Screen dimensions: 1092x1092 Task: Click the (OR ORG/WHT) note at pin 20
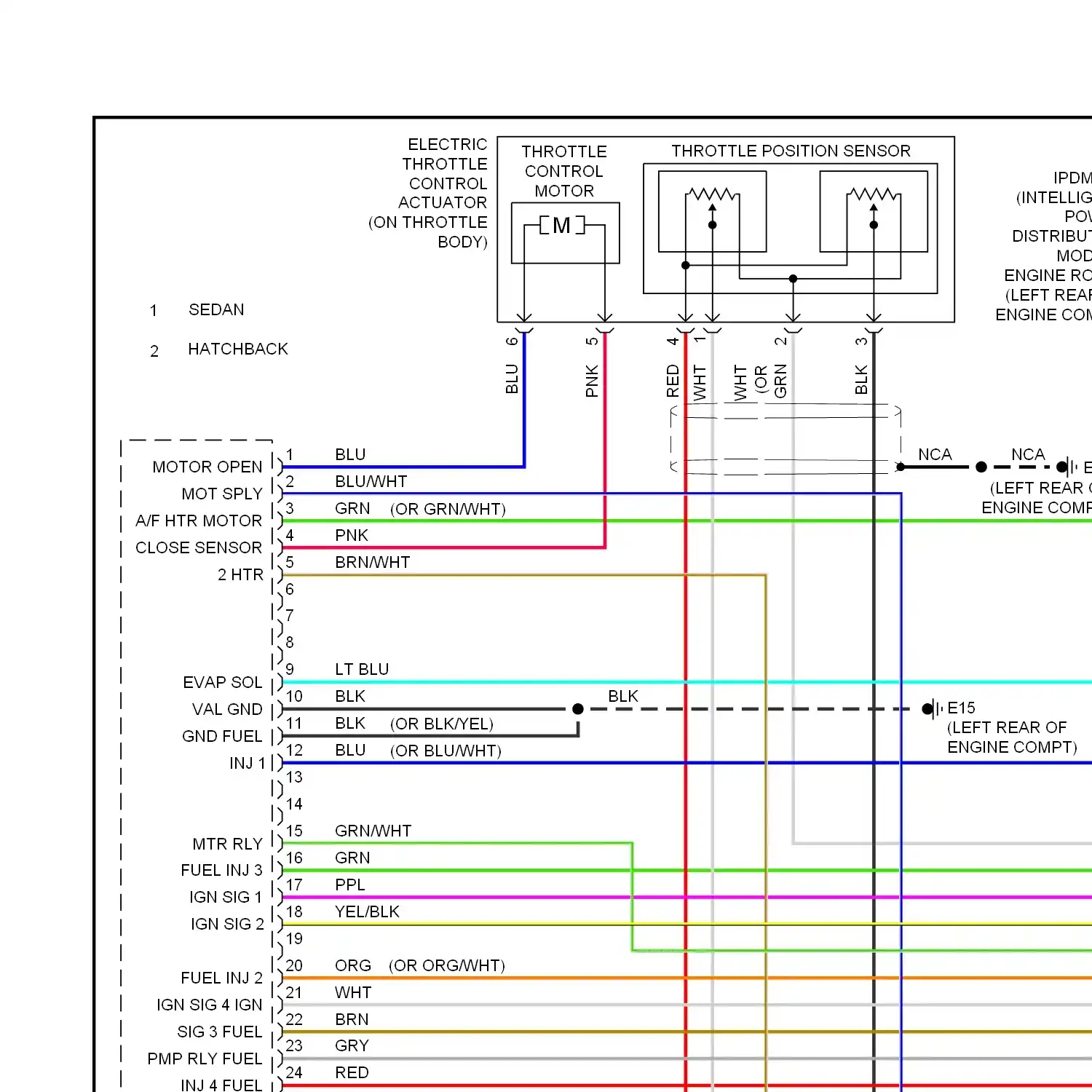[x=447, y=965]
